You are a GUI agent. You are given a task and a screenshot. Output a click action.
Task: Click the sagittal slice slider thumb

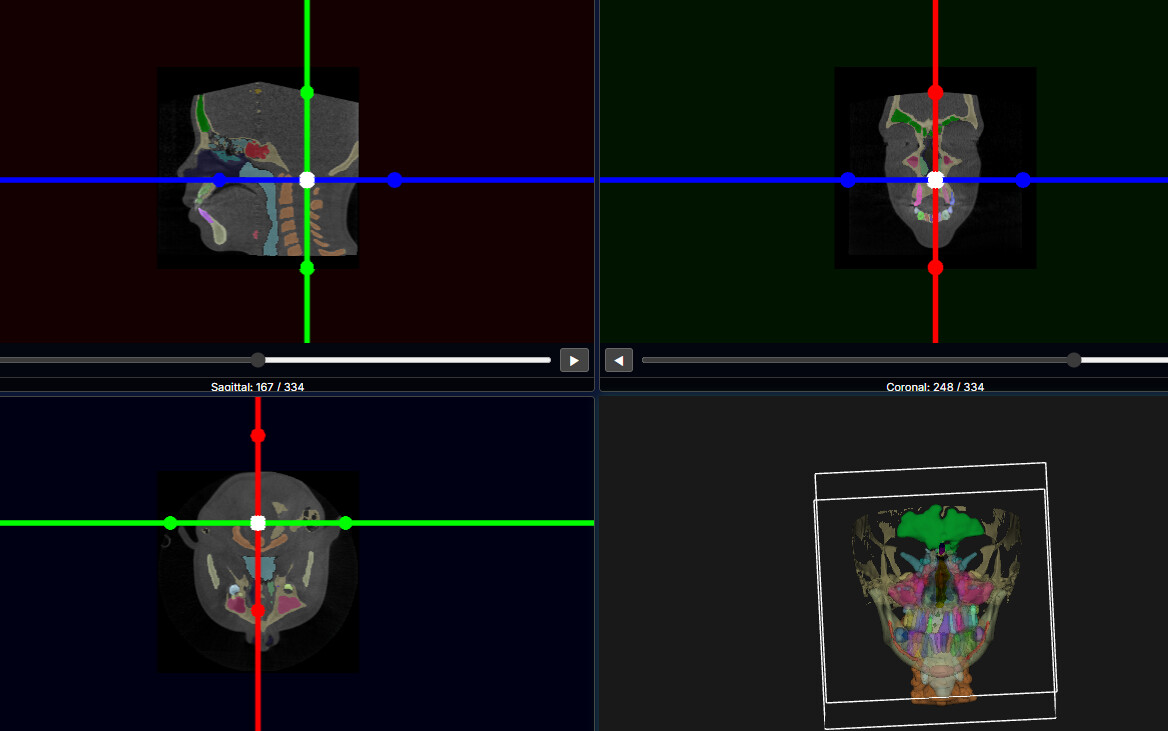pyautogui.click(x=258, y=361)
